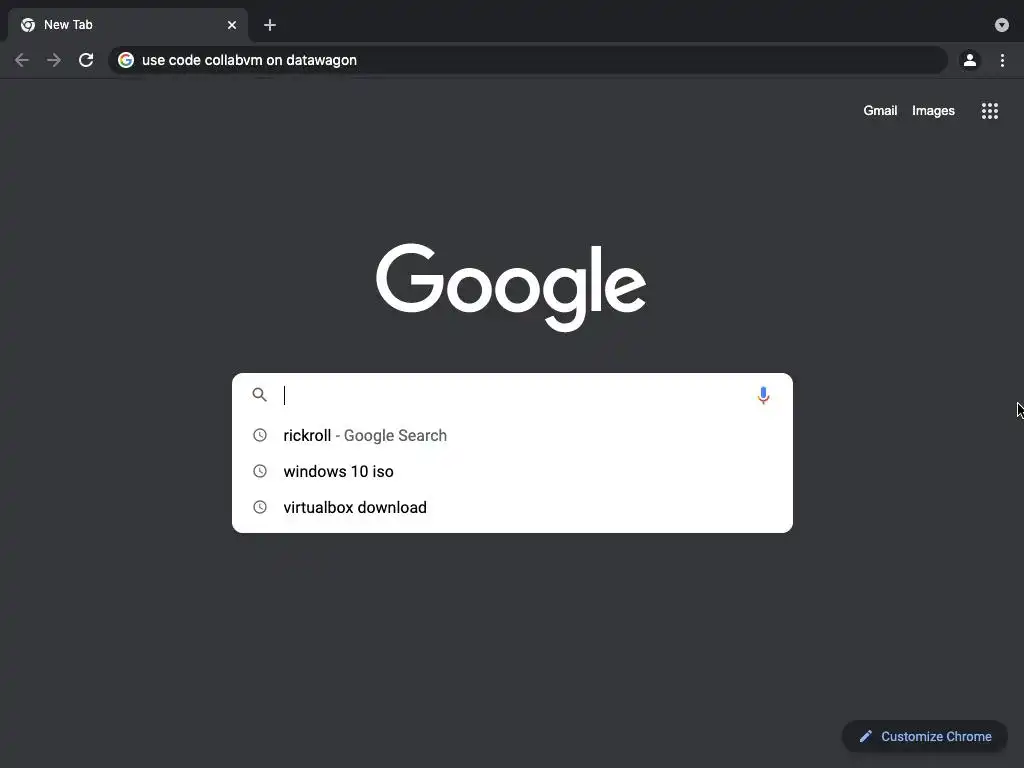This screenshot has height=768, width=1024.
Task: Click Chrome favicon on New Tab
Action: pyautogui.click(x=27, y=25)
